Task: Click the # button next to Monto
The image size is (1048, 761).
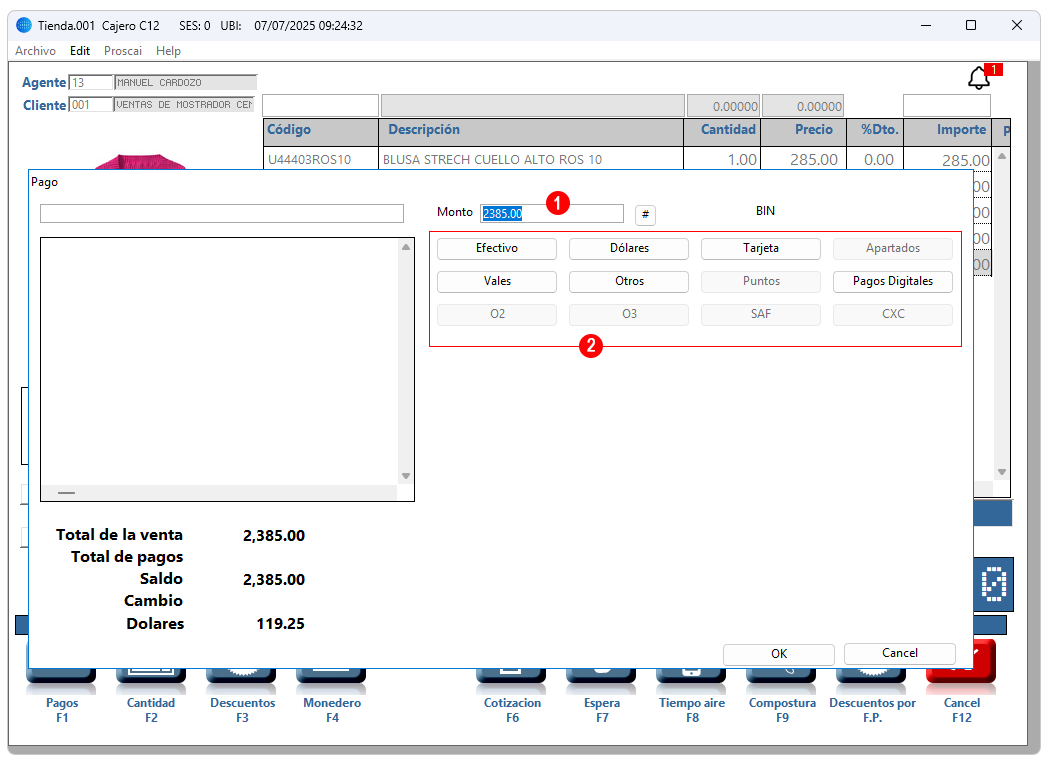Action: pyautogui.click(x=645, y=214)
